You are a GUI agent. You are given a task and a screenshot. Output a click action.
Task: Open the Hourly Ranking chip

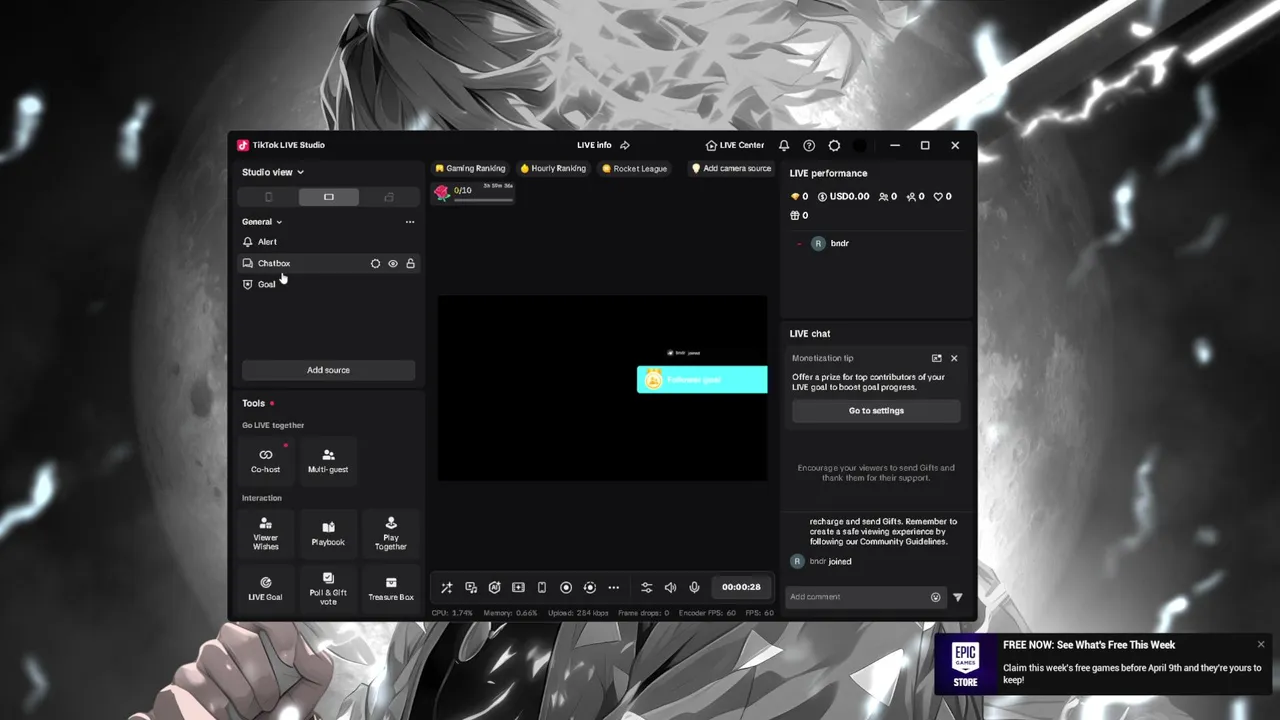pos(553,169)
